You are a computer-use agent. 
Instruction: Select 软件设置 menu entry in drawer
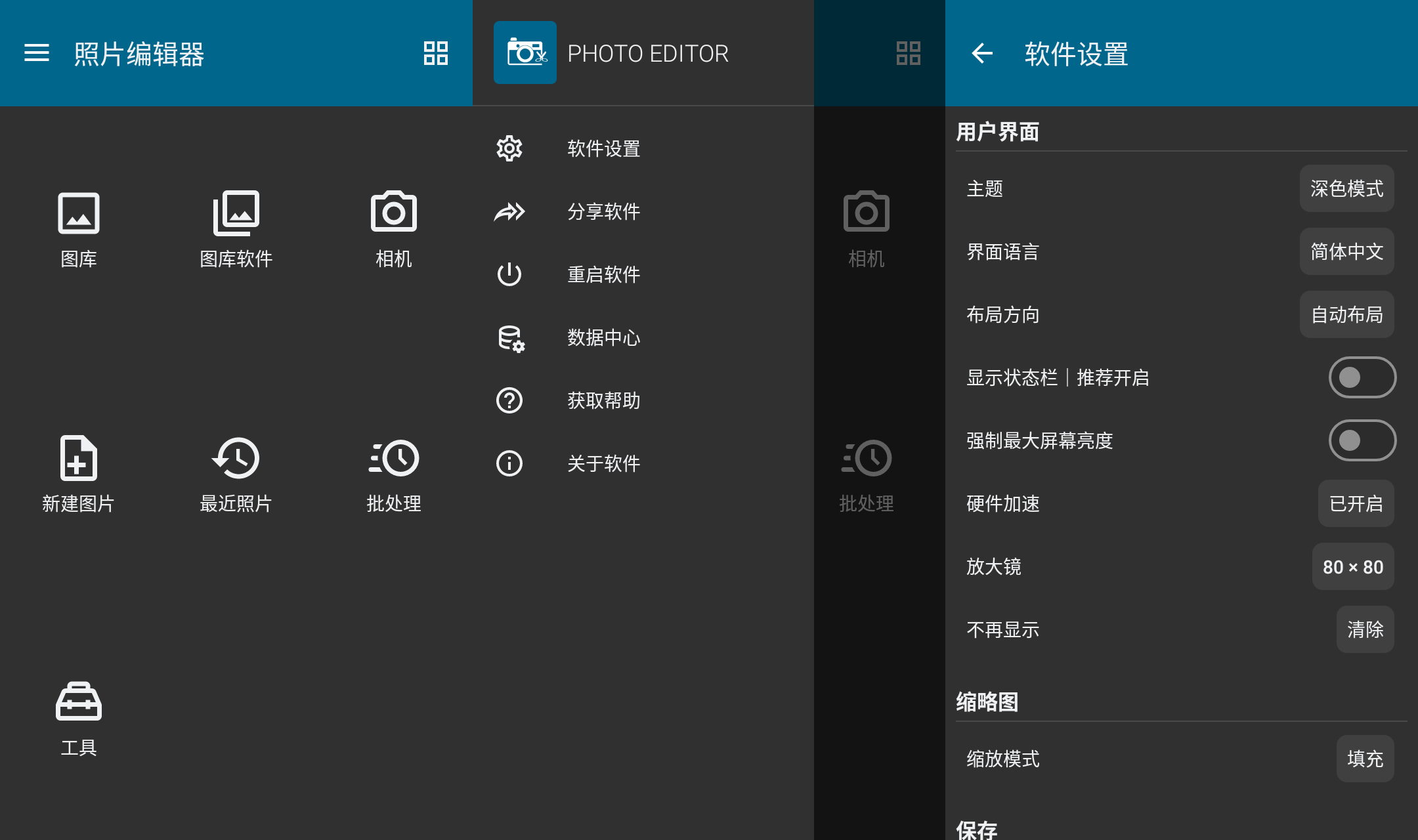[643, 148]
